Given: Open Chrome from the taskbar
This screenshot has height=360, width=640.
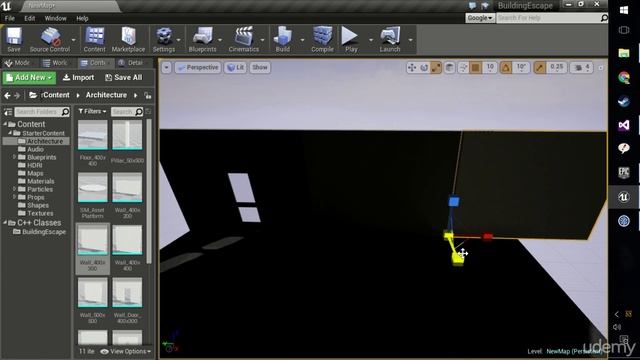Looking at the screenshot, I should 624,77.
